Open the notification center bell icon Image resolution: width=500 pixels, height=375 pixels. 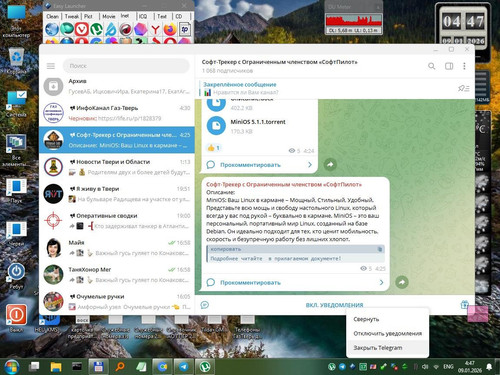(489, 367)
